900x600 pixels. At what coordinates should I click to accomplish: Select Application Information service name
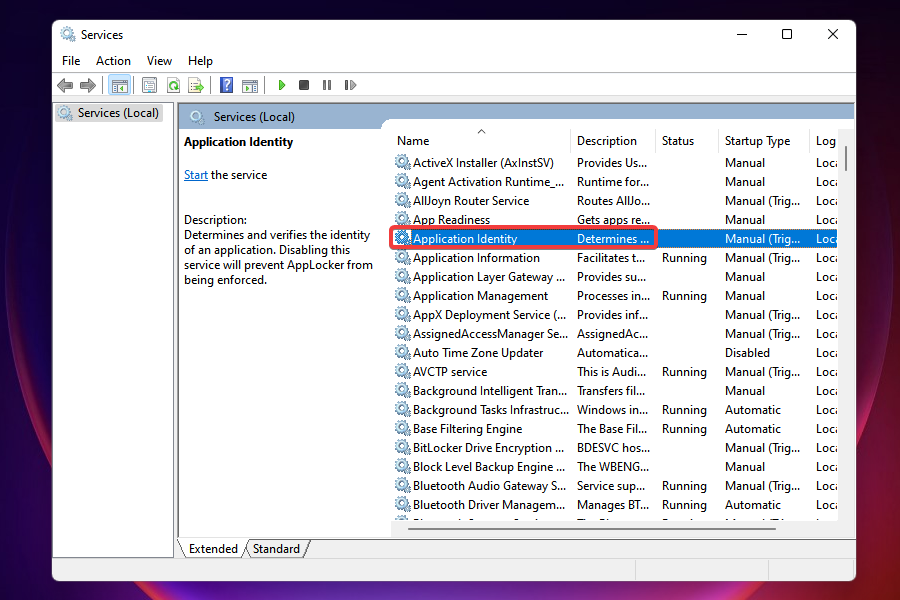476,258
